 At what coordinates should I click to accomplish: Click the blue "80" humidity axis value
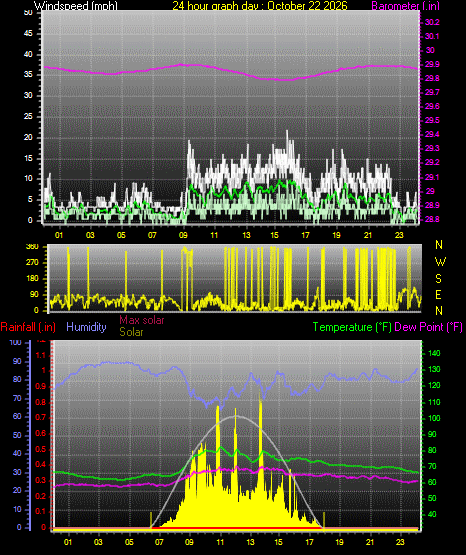(17, 379)
